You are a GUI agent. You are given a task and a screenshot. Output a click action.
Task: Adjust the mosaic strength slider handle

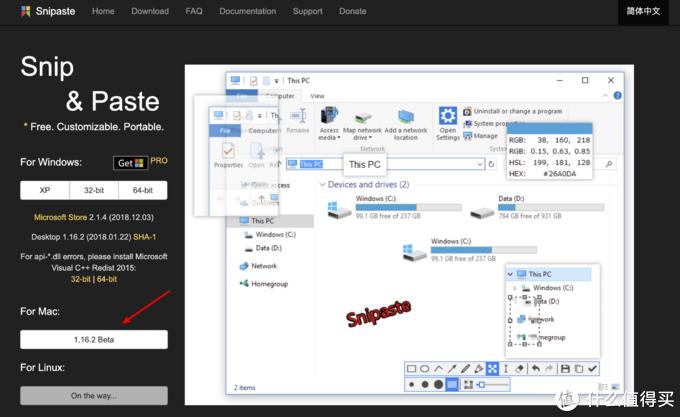479,384
